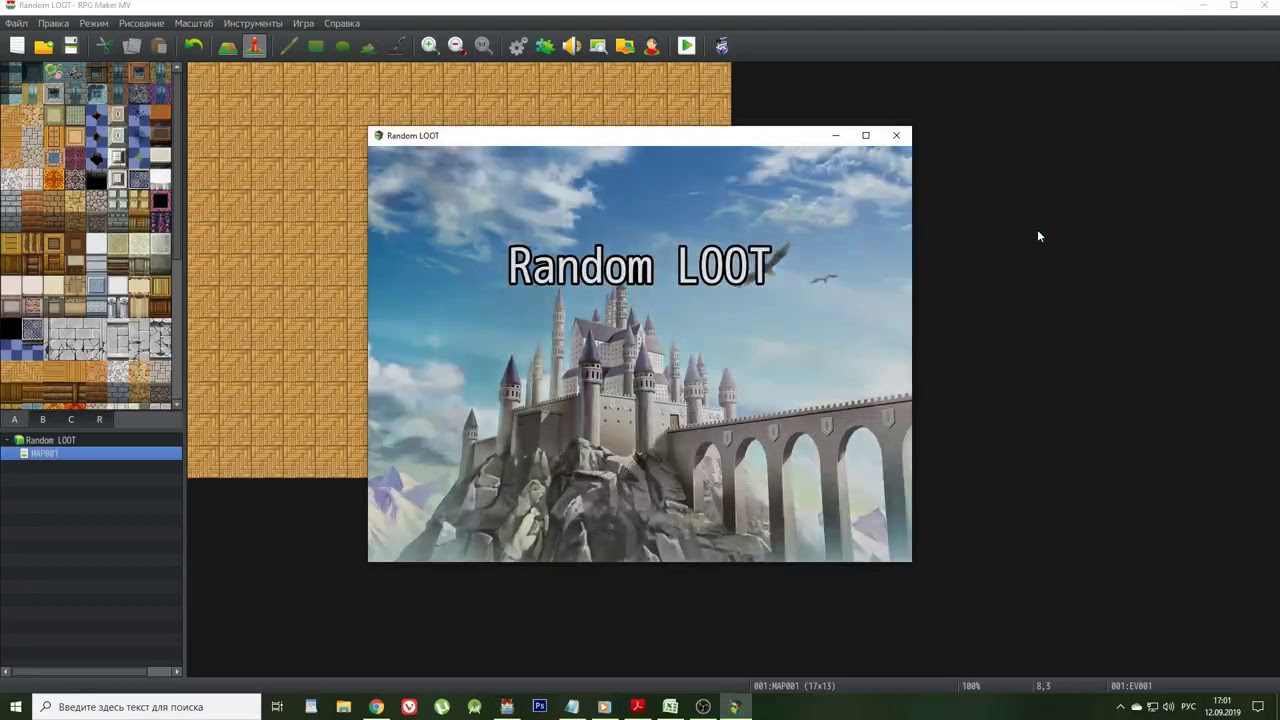Image resolution: width=1280 pixels, height=720 pixels.
Task: Collapse the Random LOOT tree node
Action: pos(7,440)
